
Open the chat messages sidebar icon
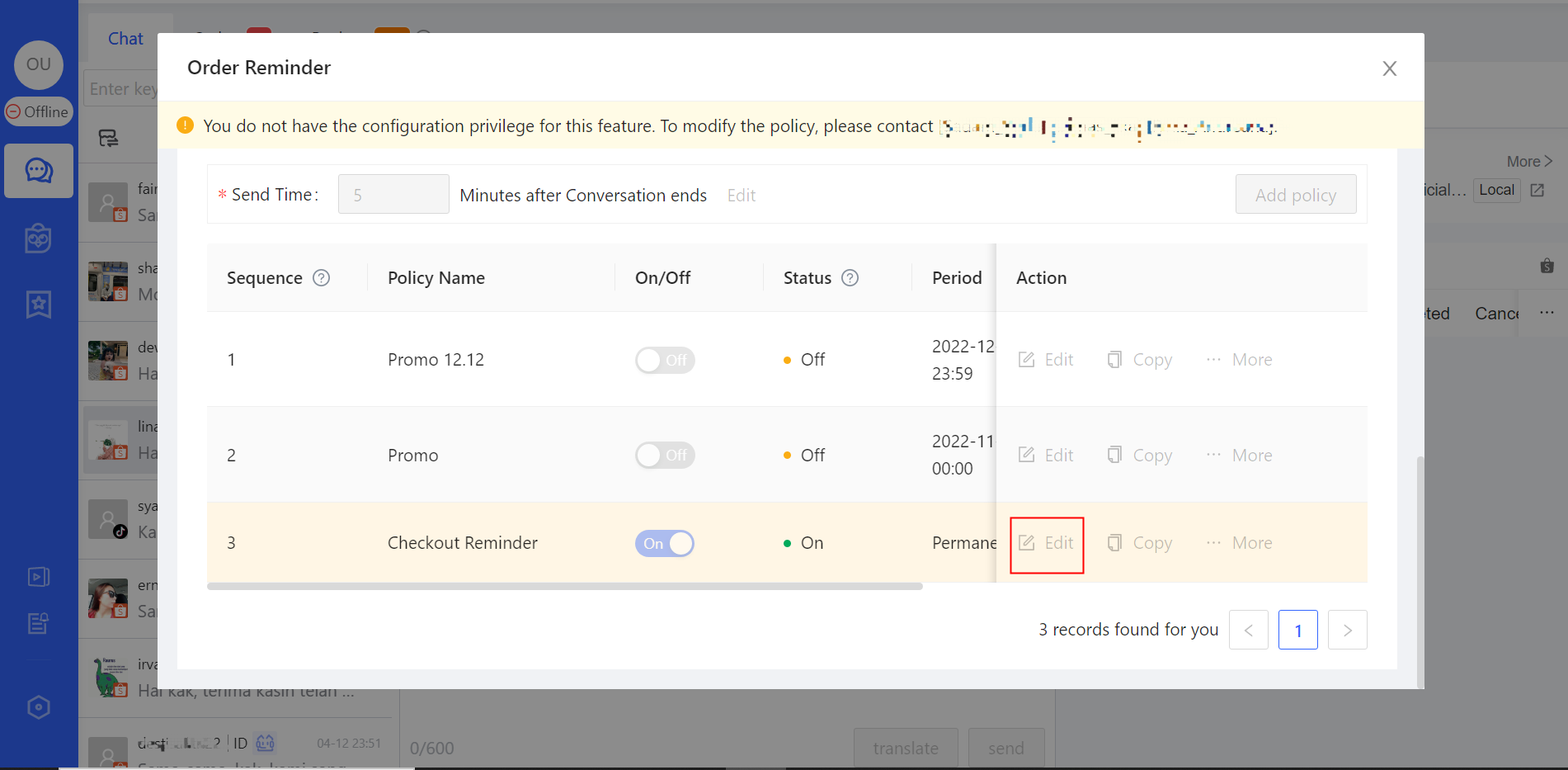pyautogui.click(x=39, y=171)
